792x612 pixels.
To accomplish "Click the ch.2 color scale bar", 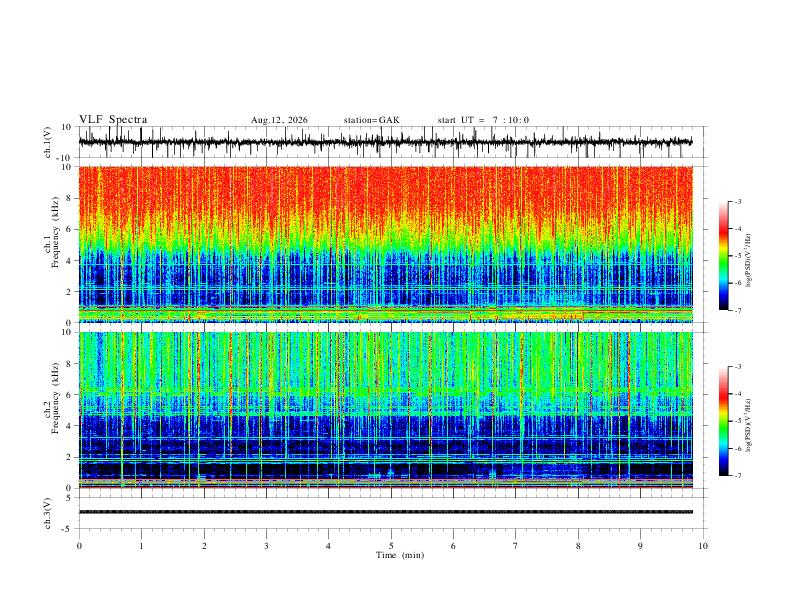I will coord(724,421).
